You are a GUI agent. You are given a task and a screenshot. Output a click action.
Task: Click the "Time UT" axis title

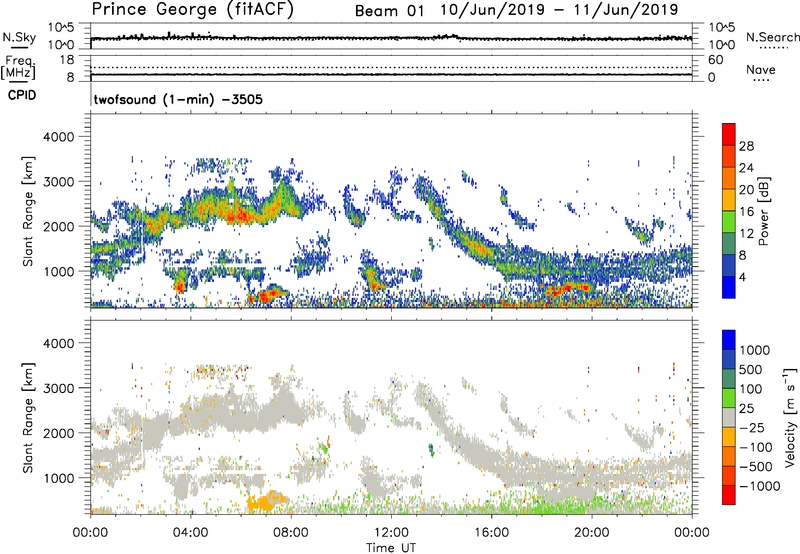click(x=391, y=548)
